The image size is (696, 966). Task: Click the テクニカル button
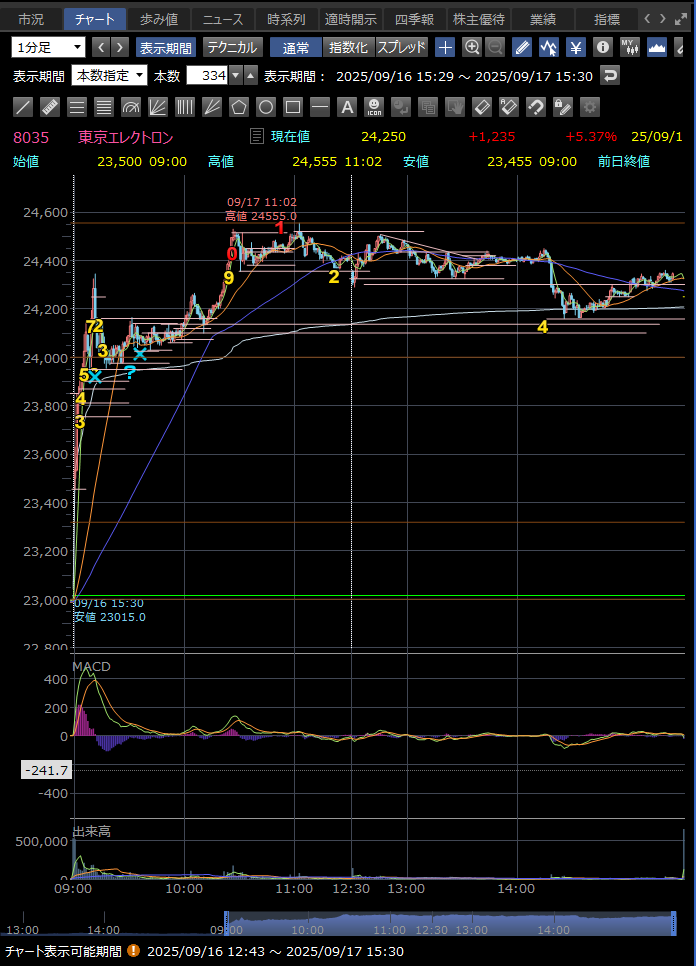pos(233,47)
